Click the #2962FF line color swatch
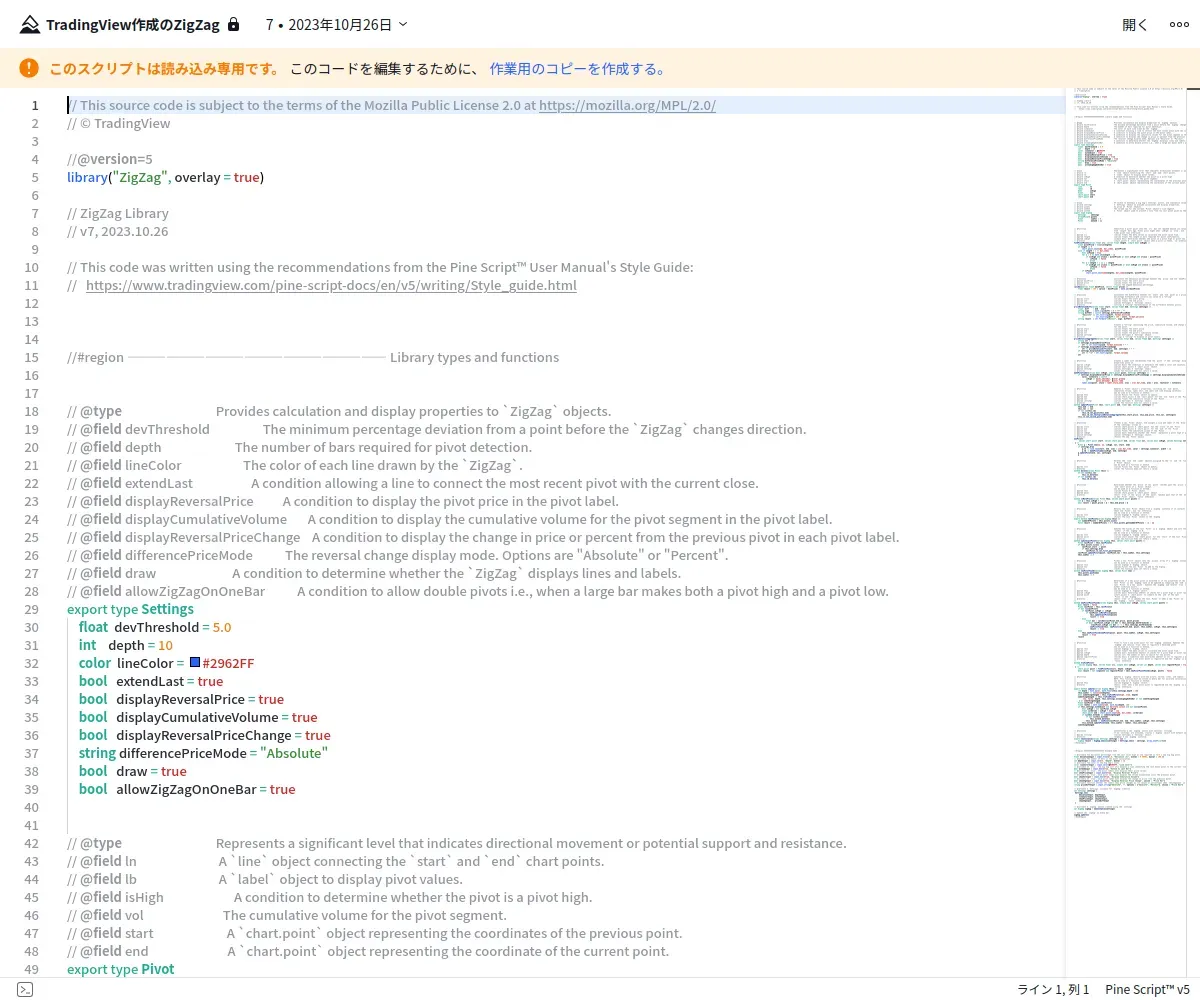This screenshot has height=1000, width=1200. (195, 662)
